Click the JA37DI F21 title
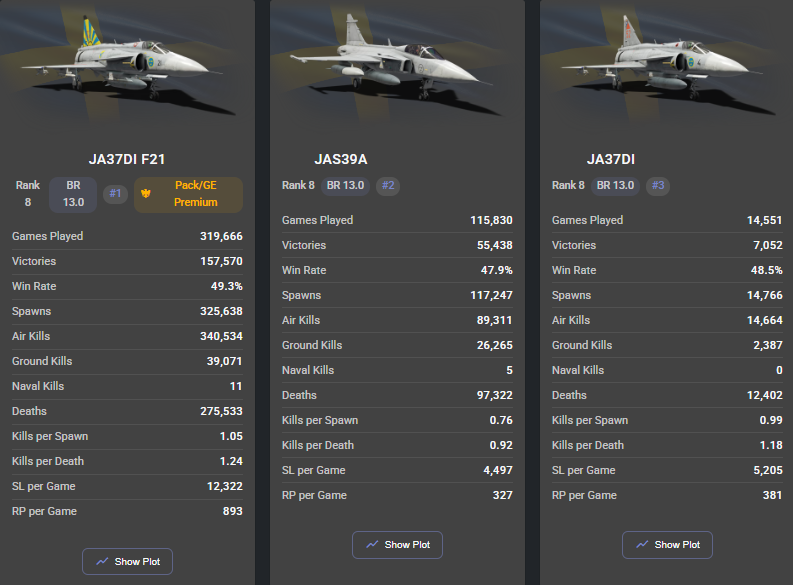Screen dimensions: 793x585 pos(128,159)
